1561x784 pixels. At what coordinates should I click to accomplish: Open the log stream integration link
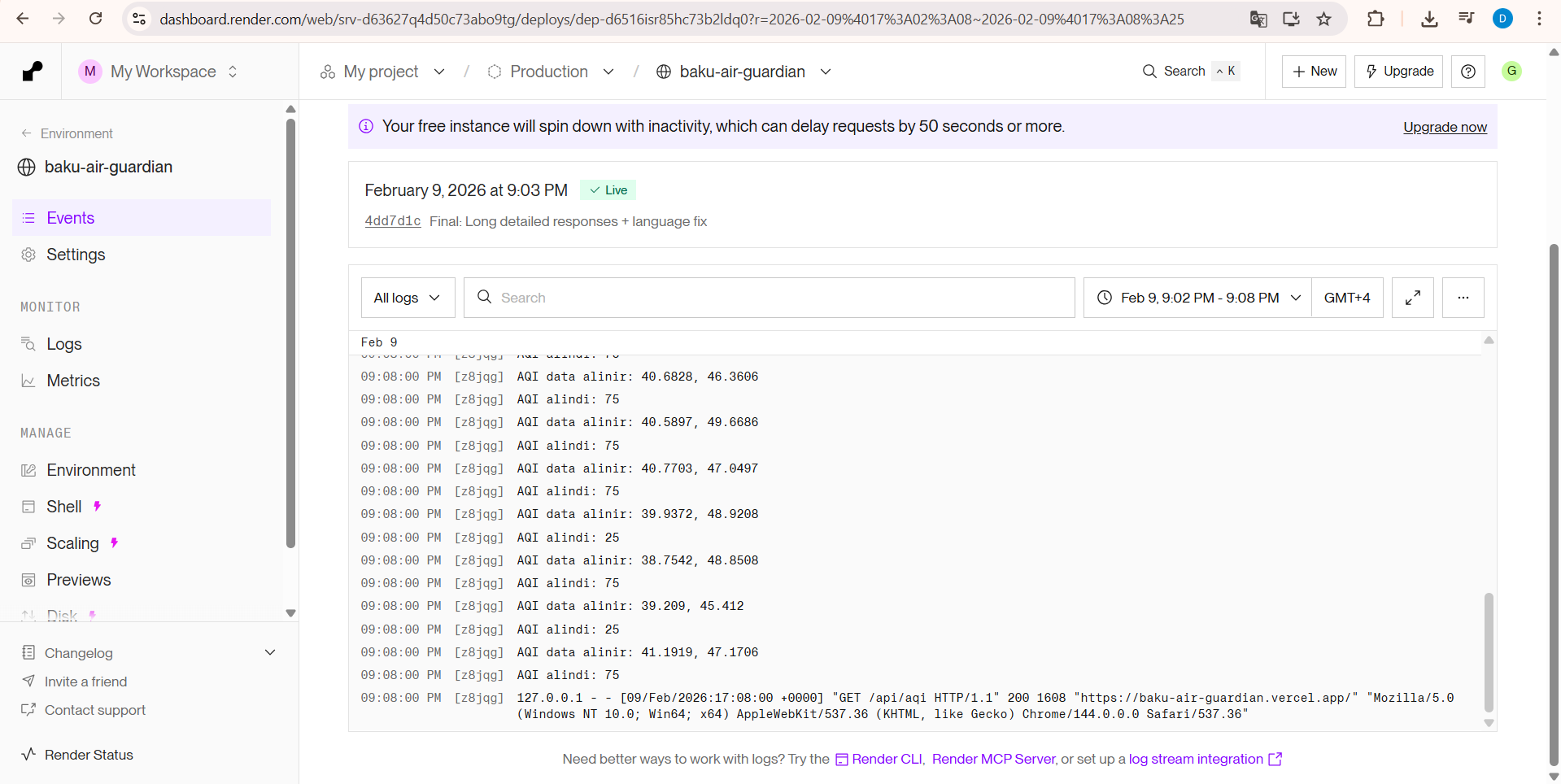(x=1205, y=759)
